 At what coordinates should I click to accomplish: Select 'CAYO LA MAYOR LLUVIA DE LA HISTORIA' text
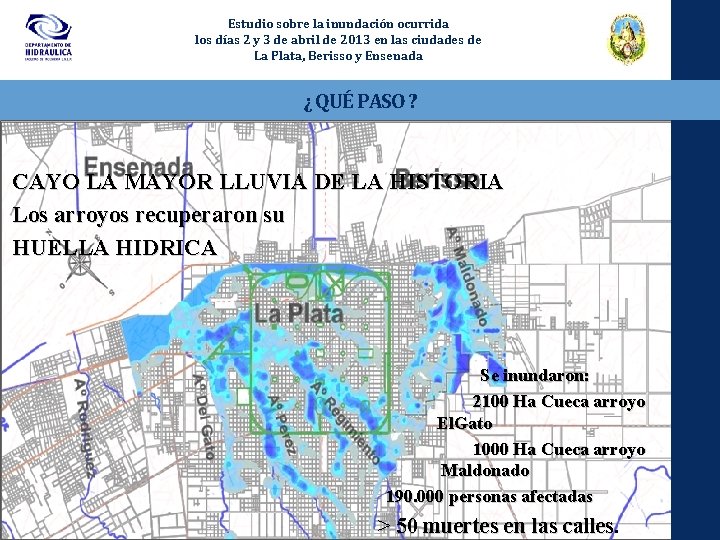click(257, 182)
